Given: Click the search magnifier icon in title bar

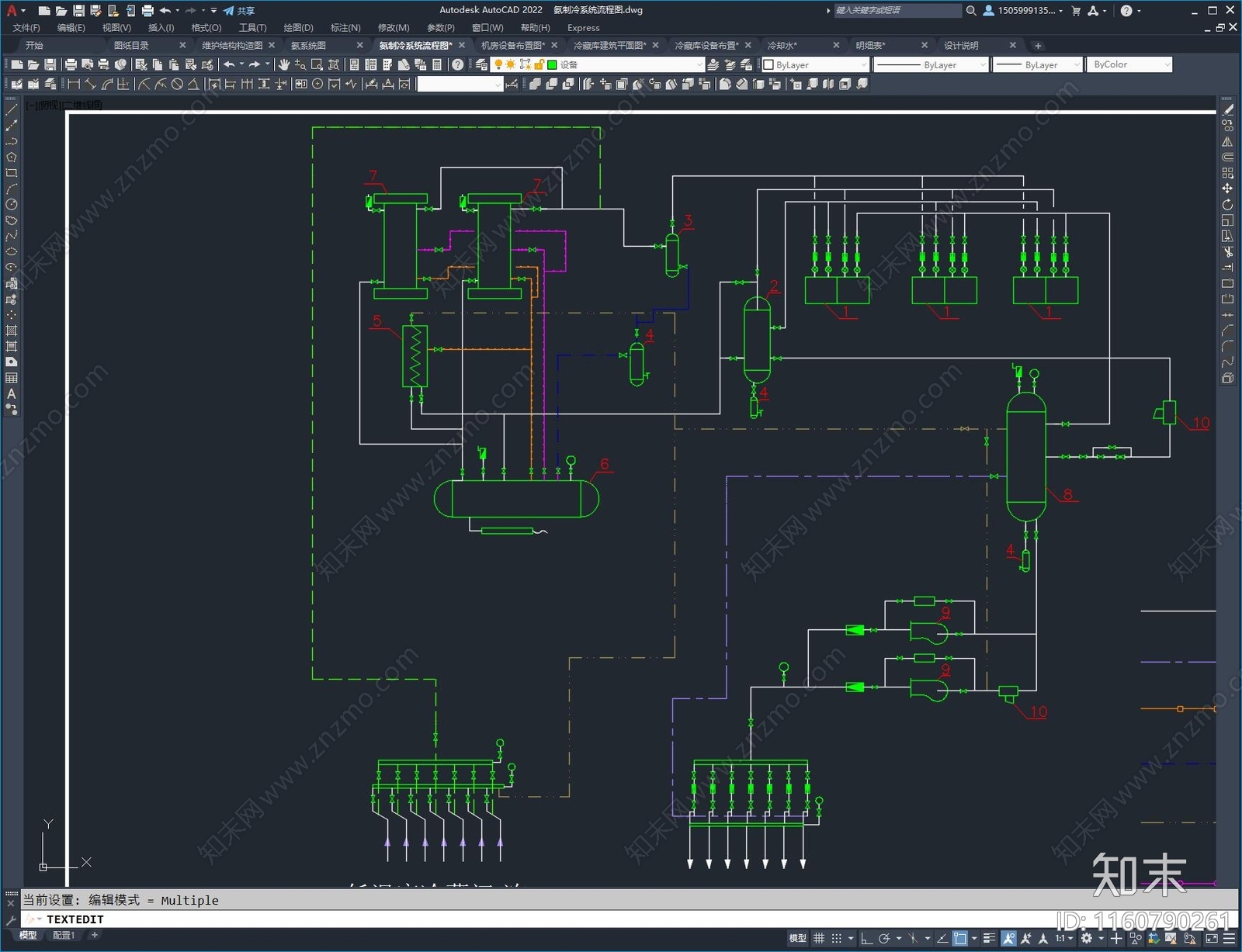Looking at the screenshot, I should [x=970, y=11].
